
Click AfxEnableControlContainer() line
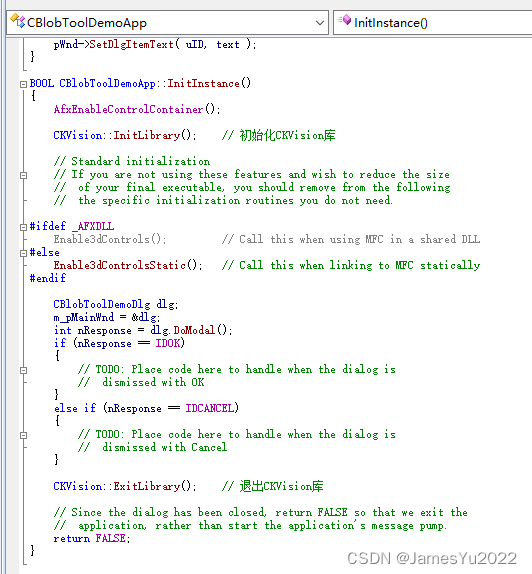coord(137,109)
